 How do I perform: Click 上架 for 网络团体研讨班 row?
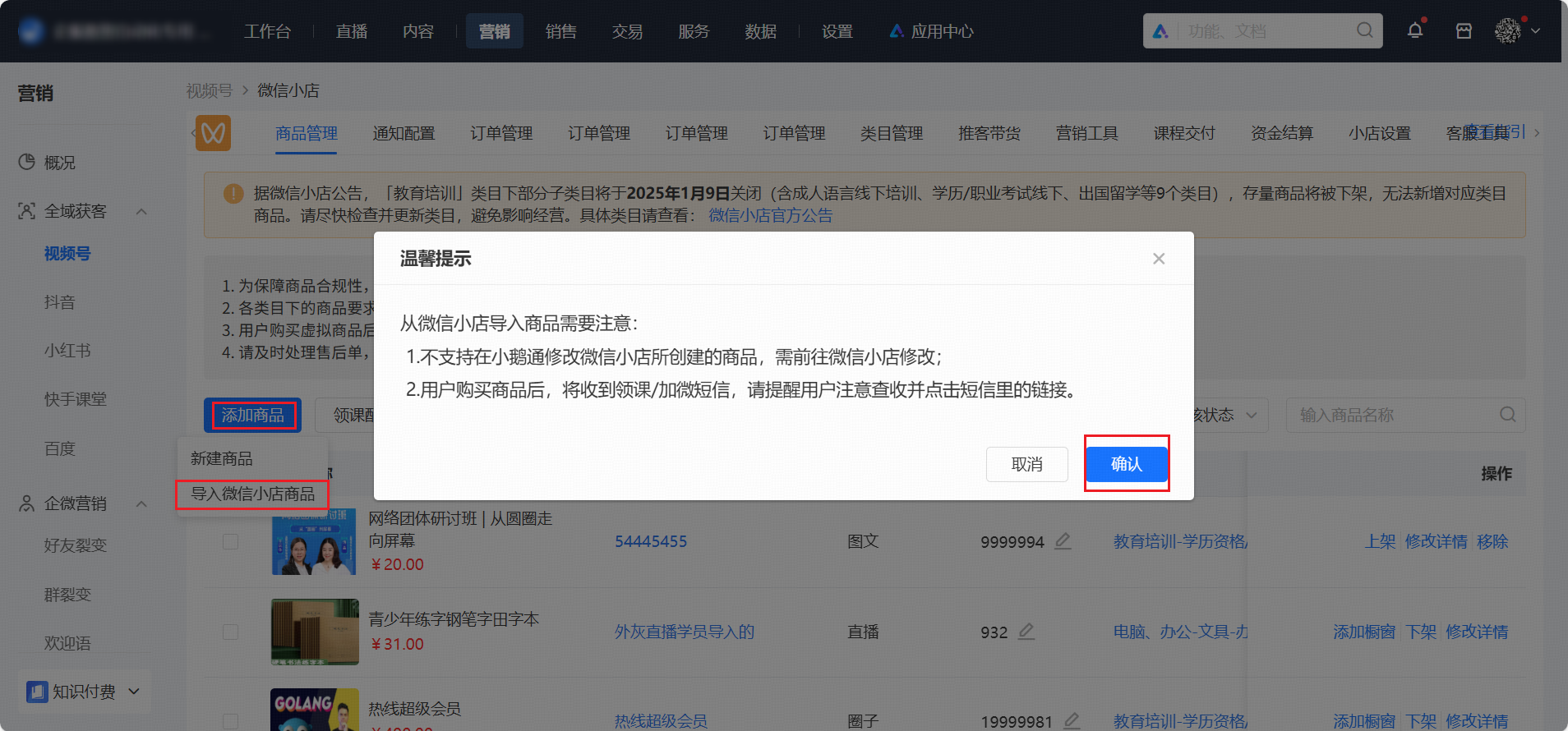(x=1381, y=541)
